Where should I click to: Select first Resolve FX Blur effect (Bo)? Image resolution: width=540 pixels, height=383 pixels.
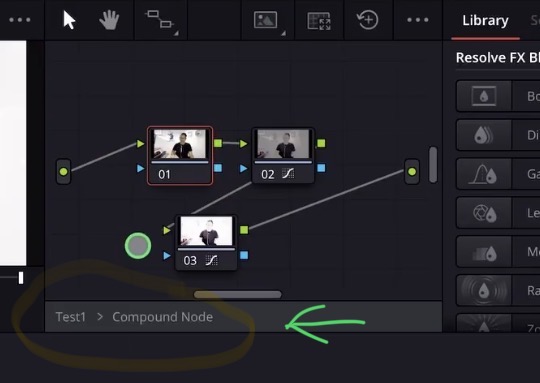coord(498,96)
